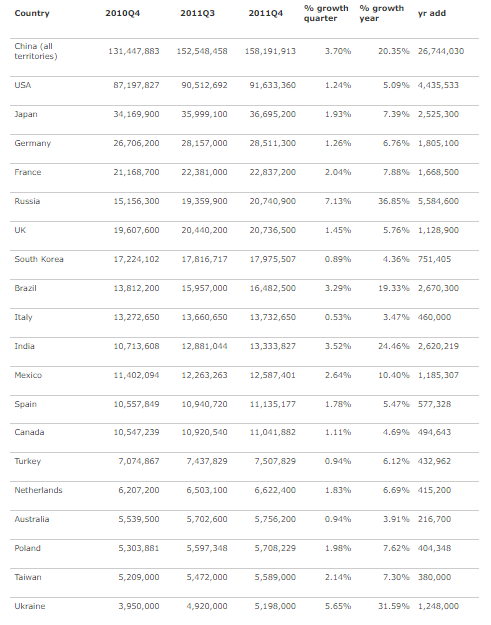Select the Netherlands row label
Viewport: 491px width, 625px height.
pos(38,490)
